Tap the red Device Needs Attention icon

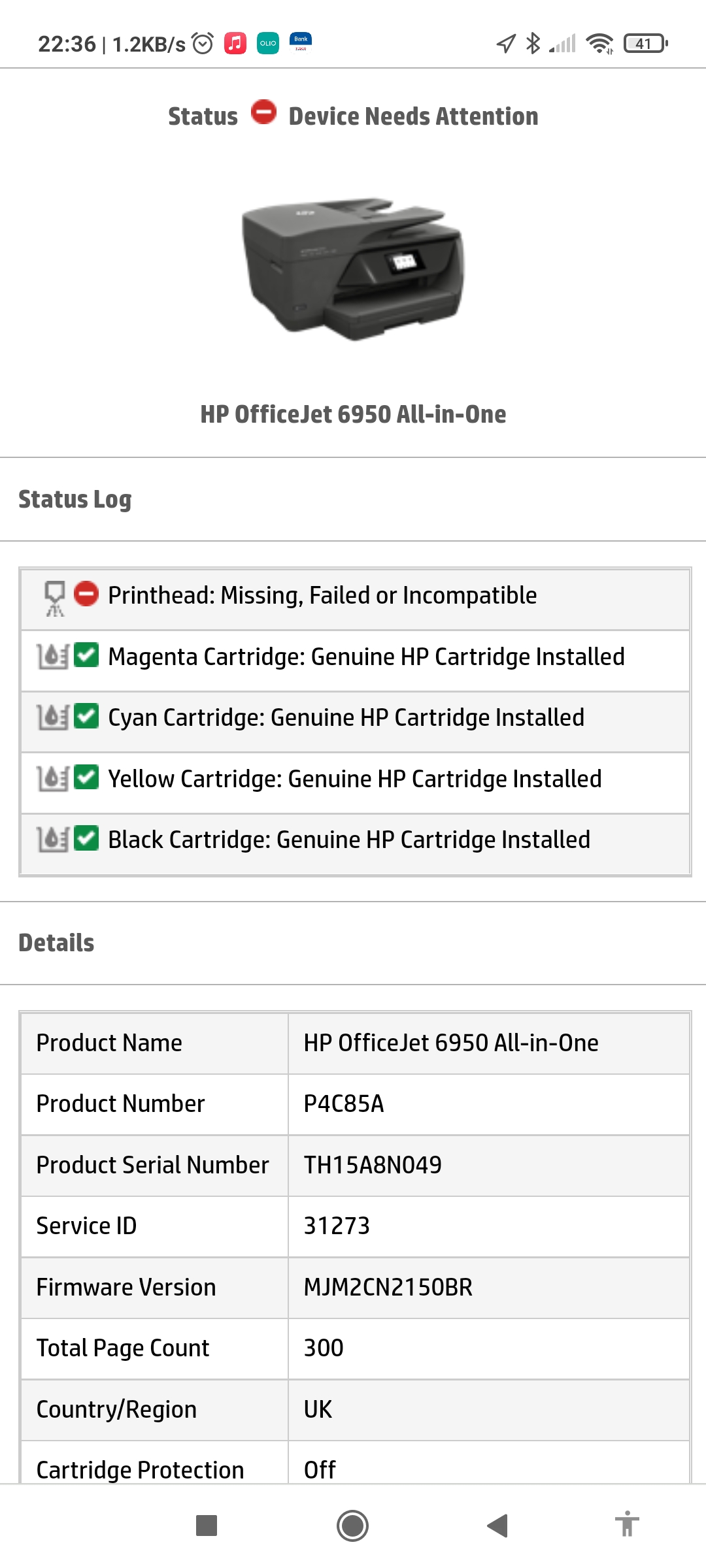coord(264,112)
